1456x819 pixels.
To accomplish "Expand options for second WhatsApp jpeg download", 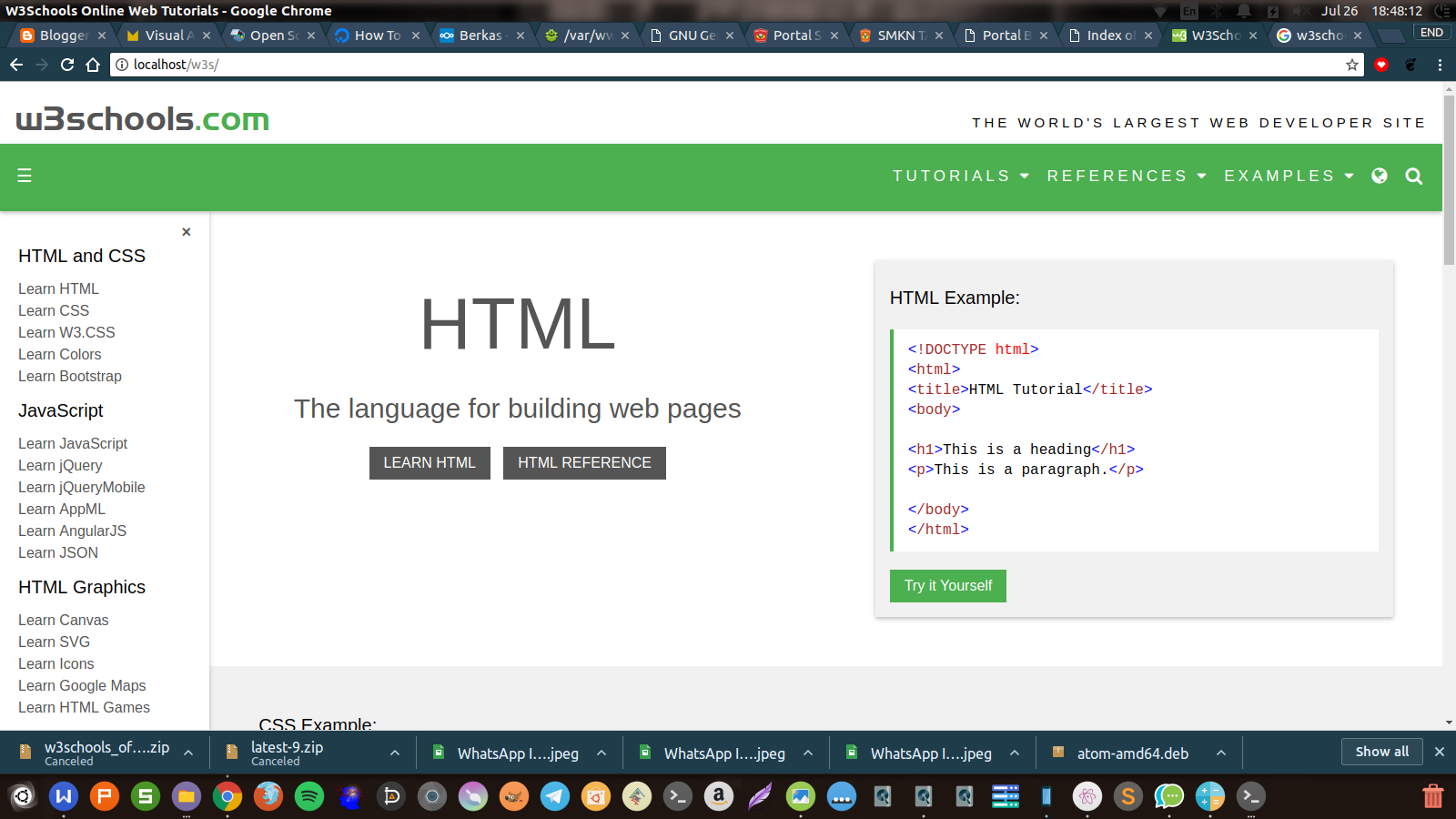I will pos(808,753).
